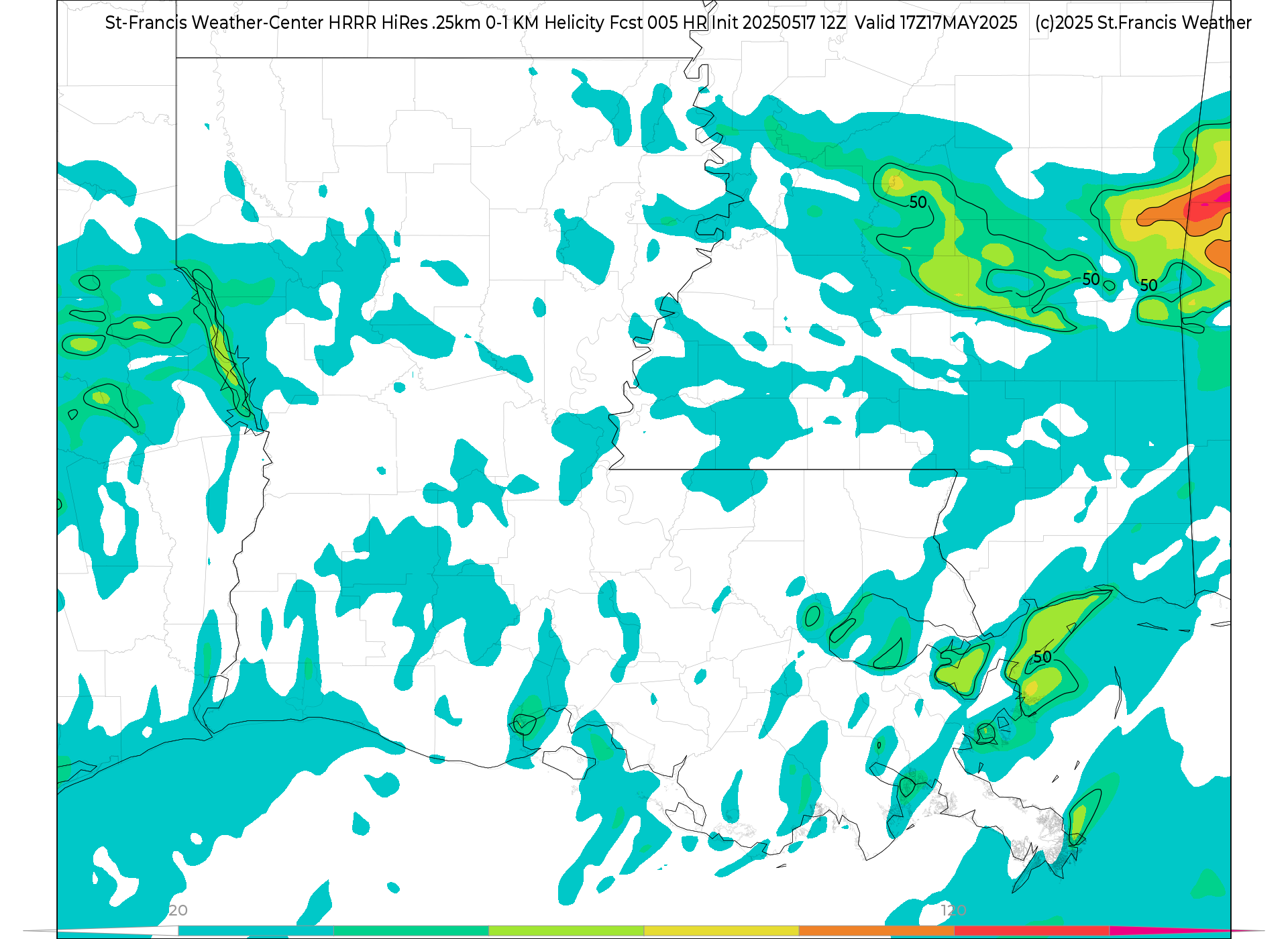Click the "Fcst 005 HR" forecast hour text
This screenshot has height=939, width=1288.
point(658,23)
